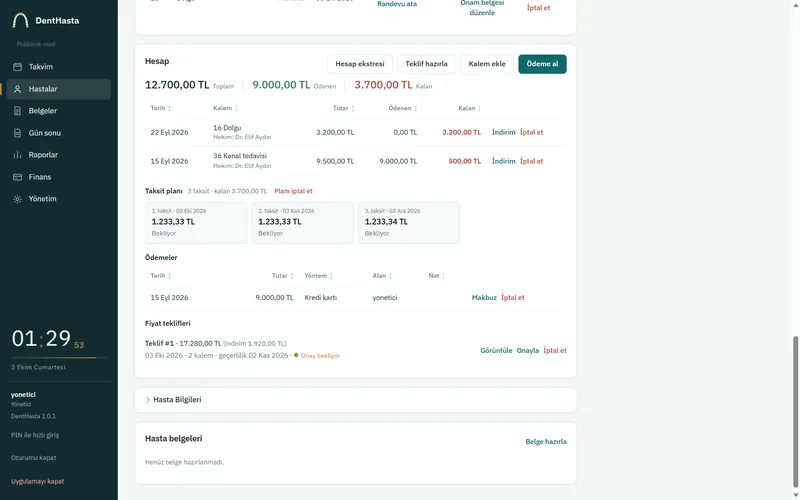Select the Hastalar person icon

point(17,89)
